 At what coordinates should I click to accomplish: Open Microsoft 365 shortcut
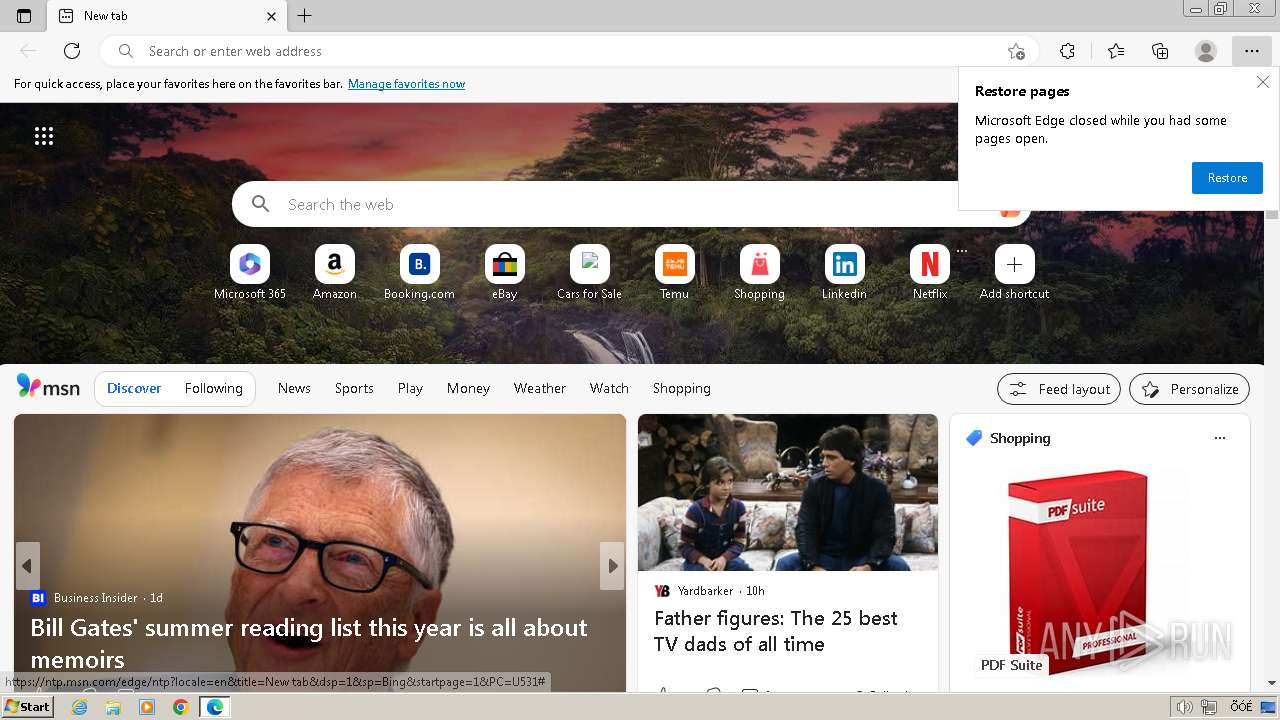(x=250, y=272)
